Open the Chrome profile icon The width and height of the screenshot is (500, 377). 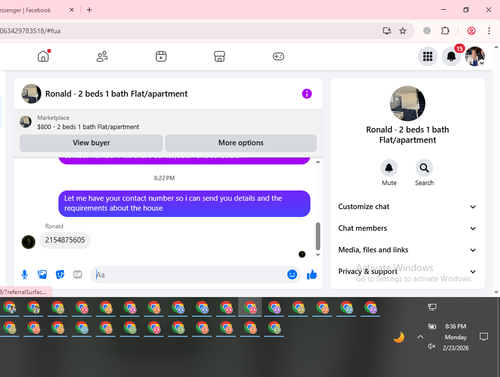click(471, 31)
